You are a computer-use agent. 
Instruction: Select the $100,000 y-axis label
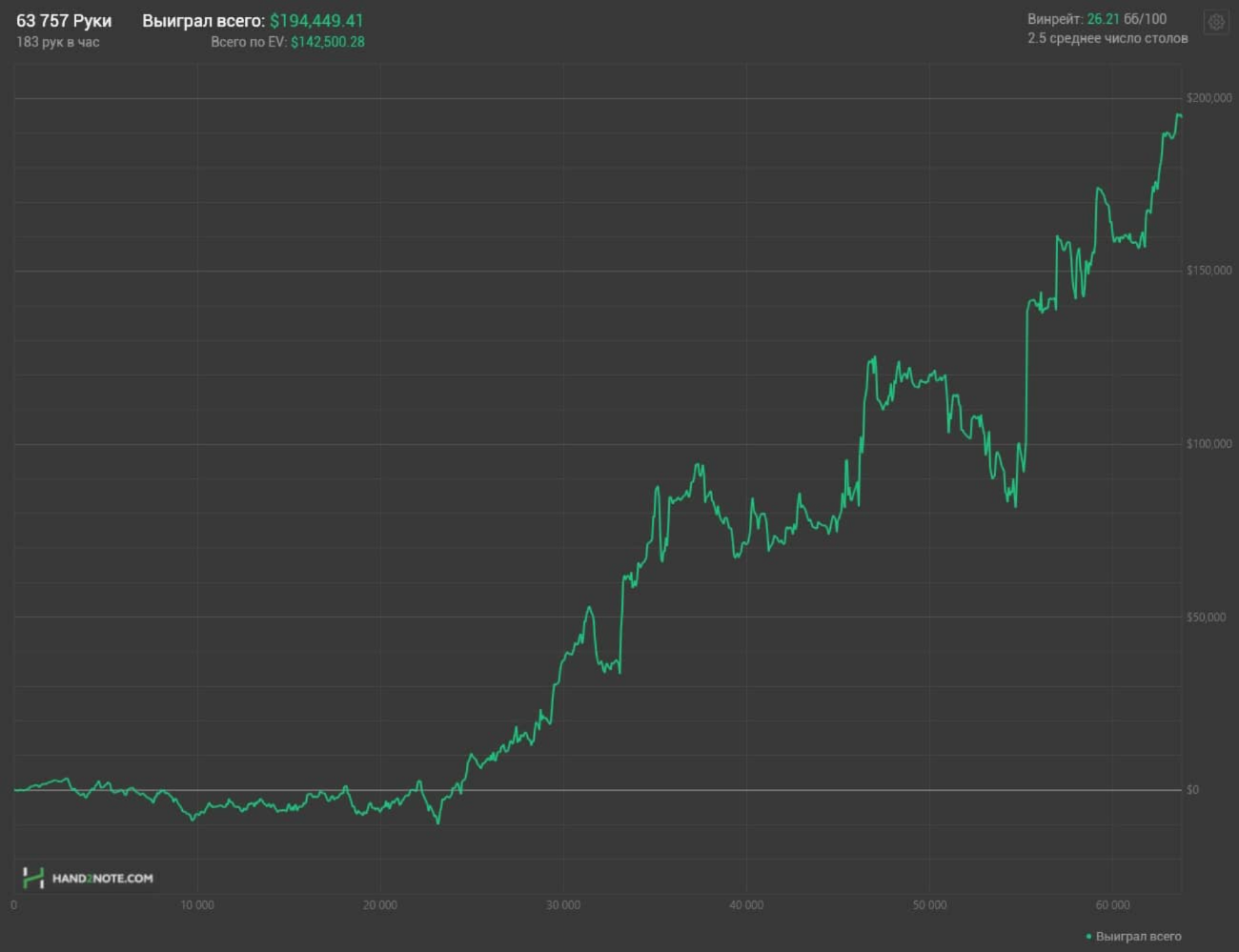click(x=1209, y=444)
